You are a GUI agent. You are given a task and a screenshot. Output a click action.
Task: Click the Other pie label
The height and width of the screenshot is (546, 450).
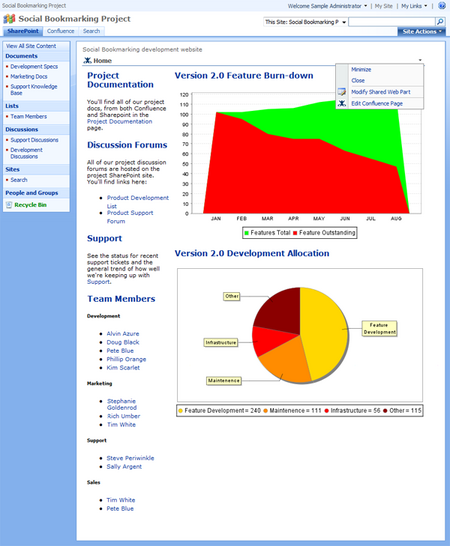[x=232, y=296]
